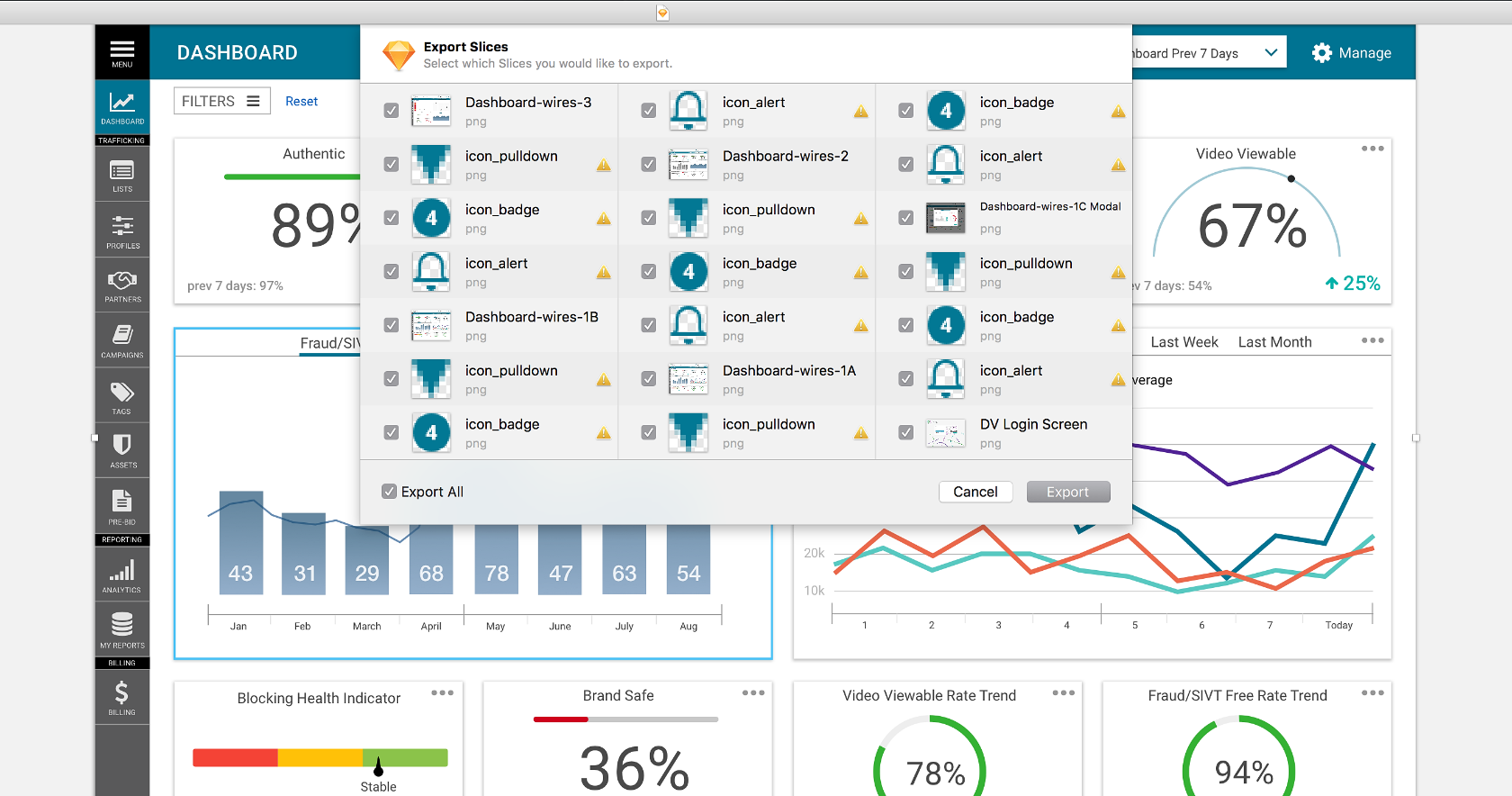
Task: Switch to the Last Week tab
Action: (x=1183, y=342)
